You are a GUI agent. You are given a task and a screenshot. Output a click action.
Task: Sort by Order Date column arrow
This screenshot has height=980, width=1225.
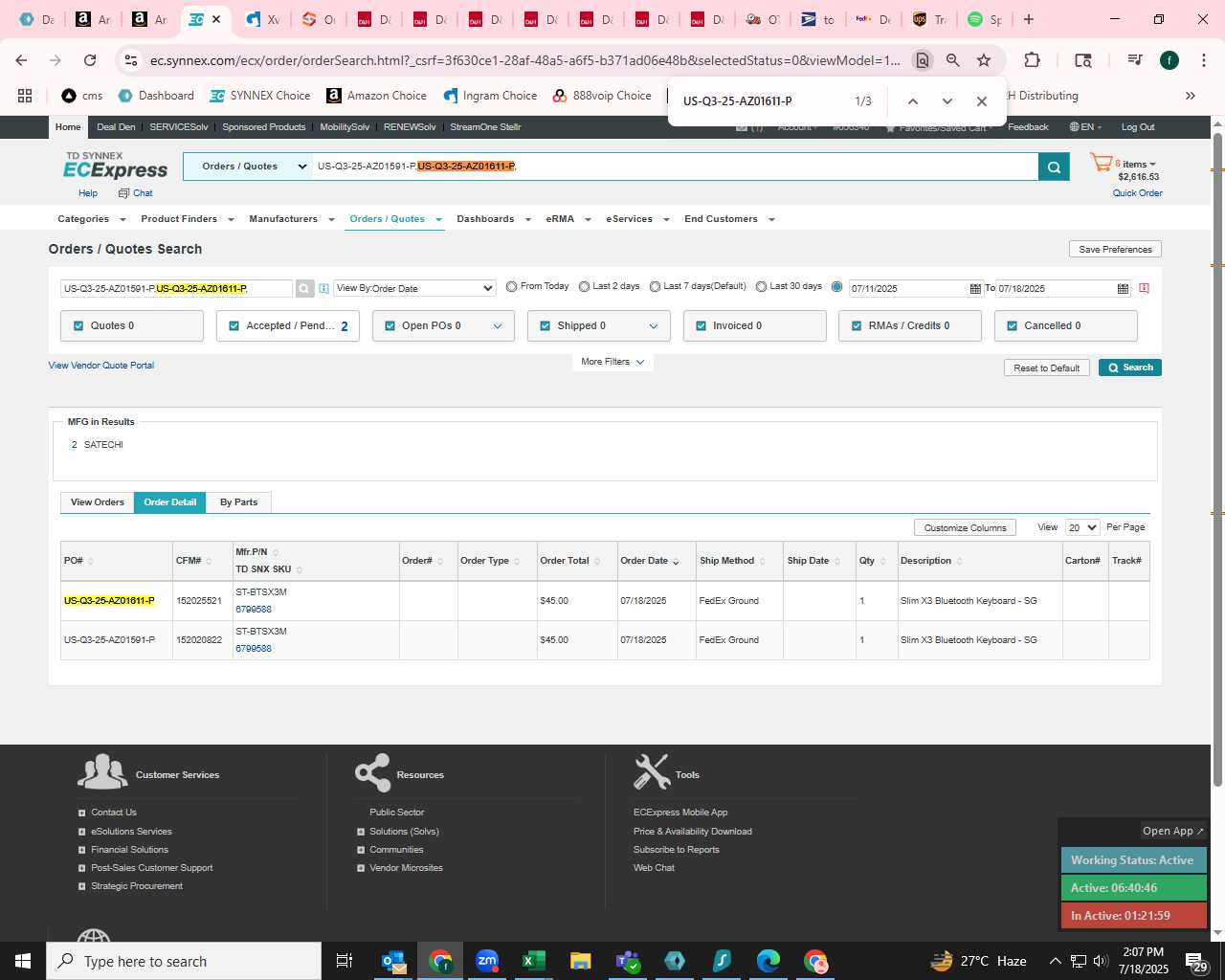(x=676, y=562)
